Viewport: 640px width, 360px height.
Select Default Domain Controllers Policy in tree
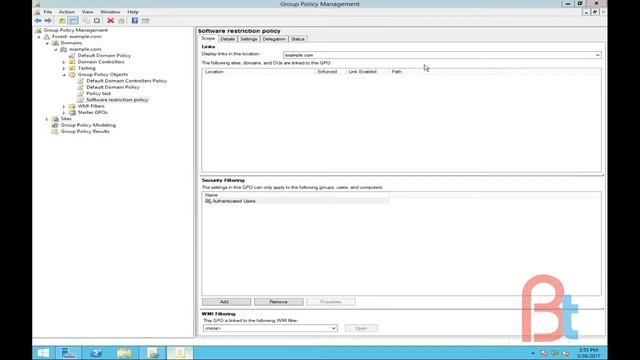[127, 81]
